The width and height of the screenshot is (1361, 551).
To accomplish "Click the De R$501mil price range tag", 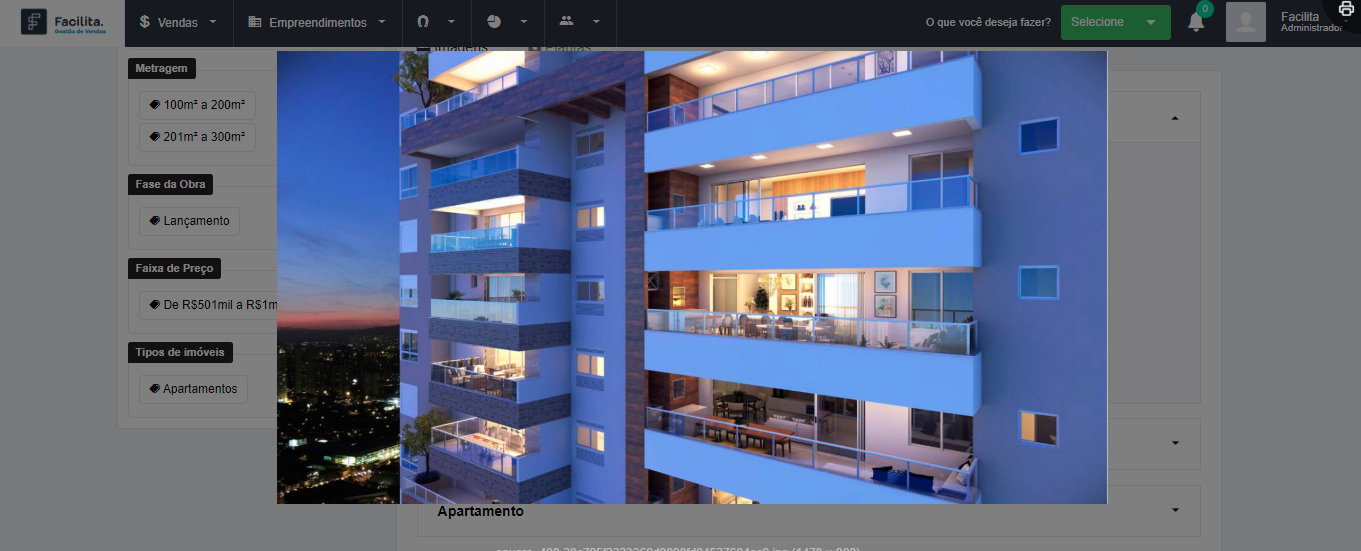I will pos(210,305).
